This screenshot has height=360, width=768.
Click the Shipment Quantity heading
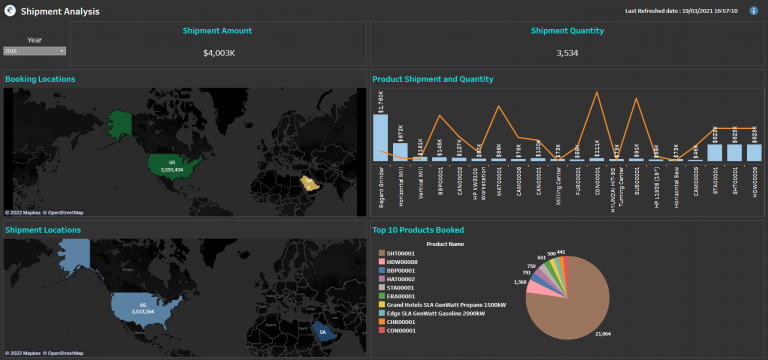point(567,30)
